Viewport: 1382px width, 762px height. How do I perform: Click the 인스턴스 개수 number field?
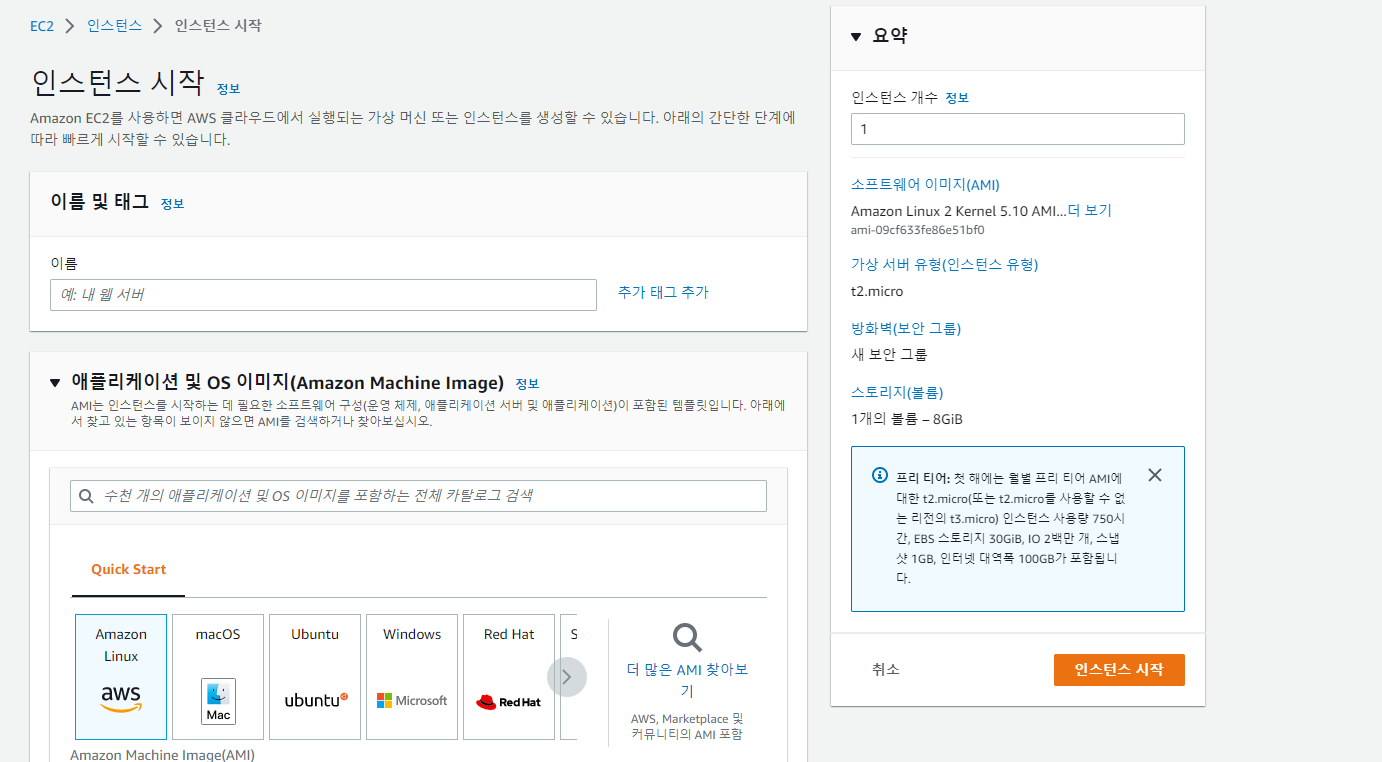[1018, 129]
